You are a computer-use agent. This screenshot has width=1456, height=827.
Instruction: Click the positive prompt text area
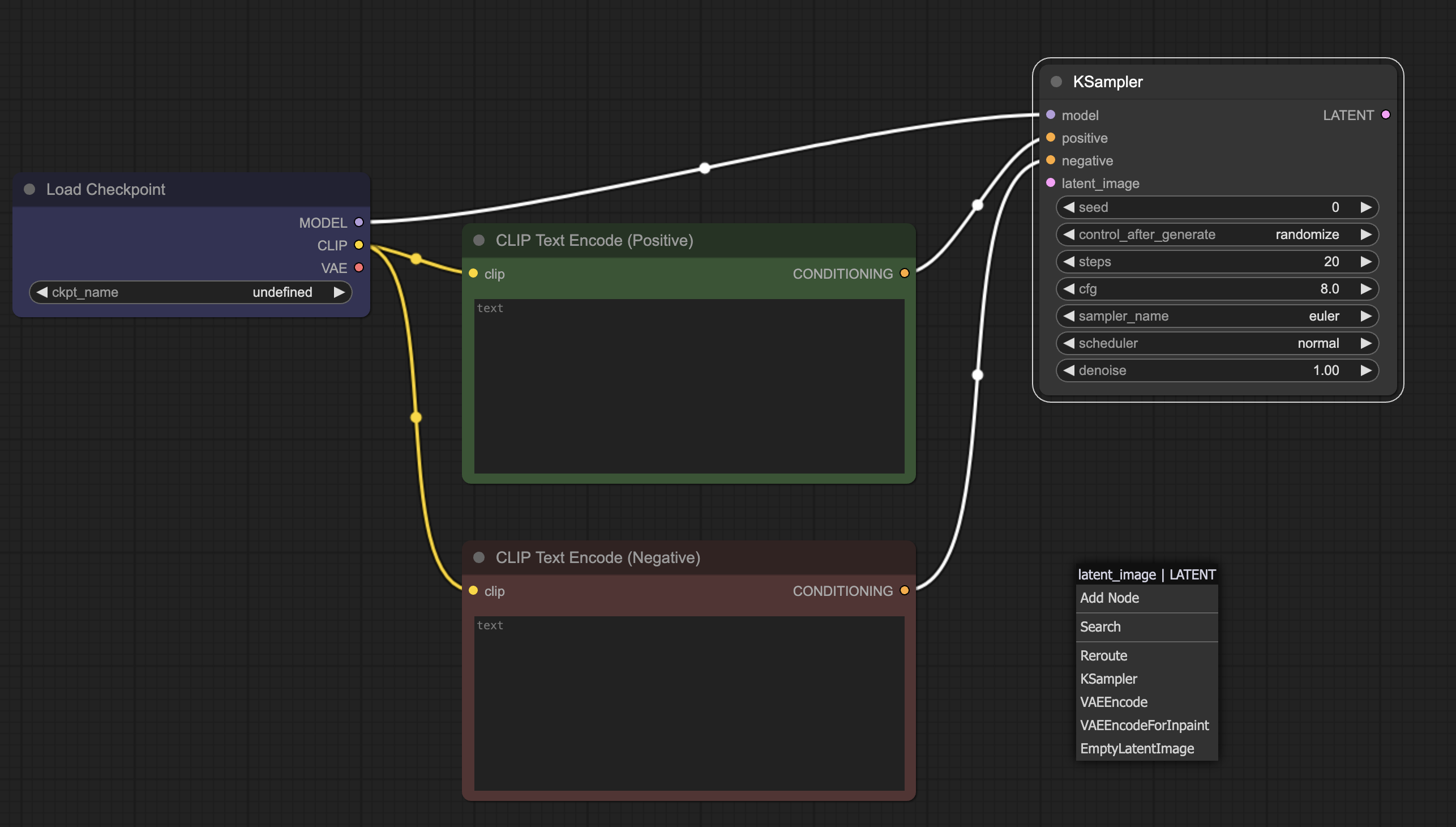(688, 386)
